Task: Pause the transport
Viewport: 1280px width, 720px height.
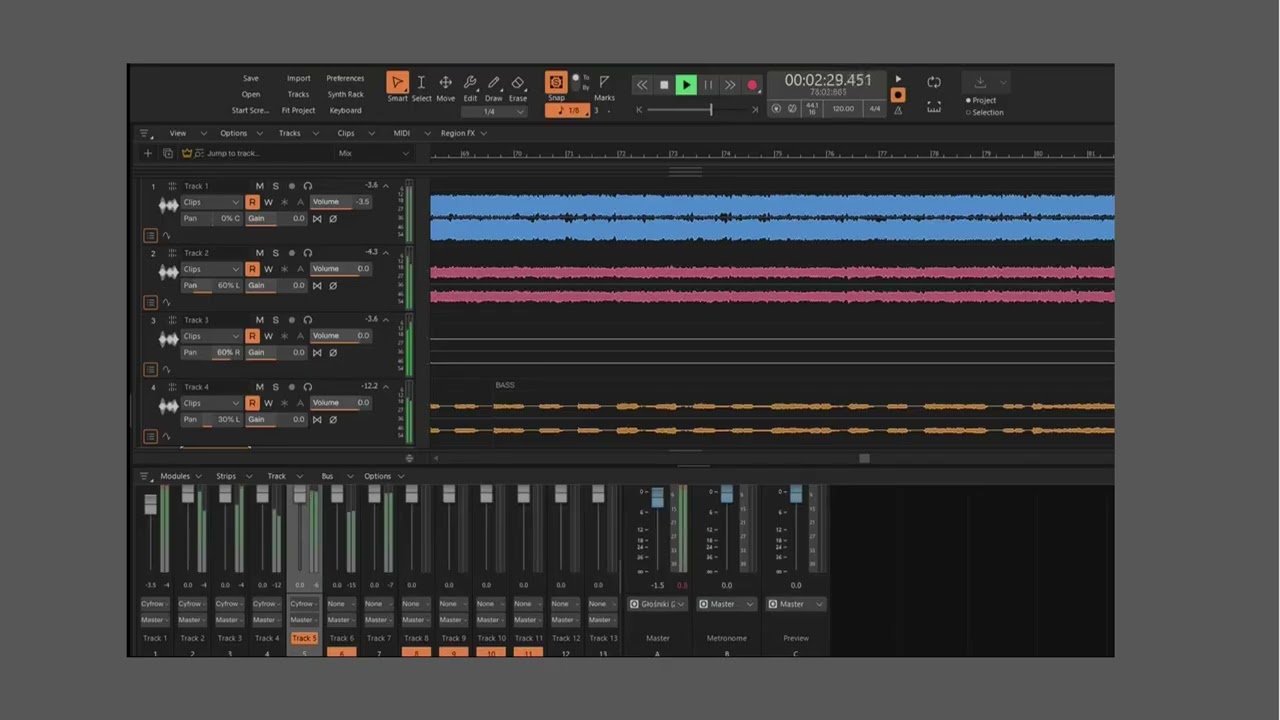Action: pyautogui.click(x=708, y=85)
